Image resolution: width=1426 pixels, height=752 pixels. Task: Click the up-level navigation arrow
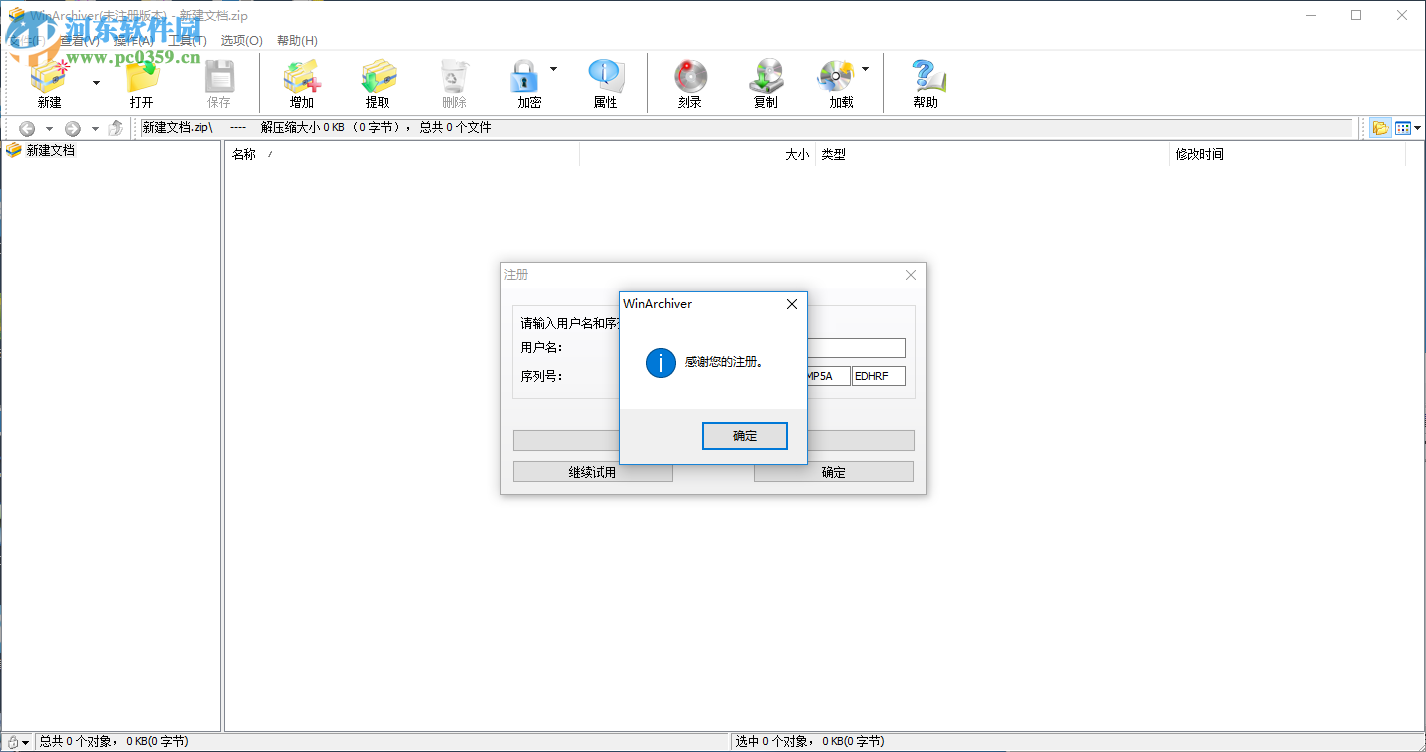pyautogui.click(x=116, y=127)
